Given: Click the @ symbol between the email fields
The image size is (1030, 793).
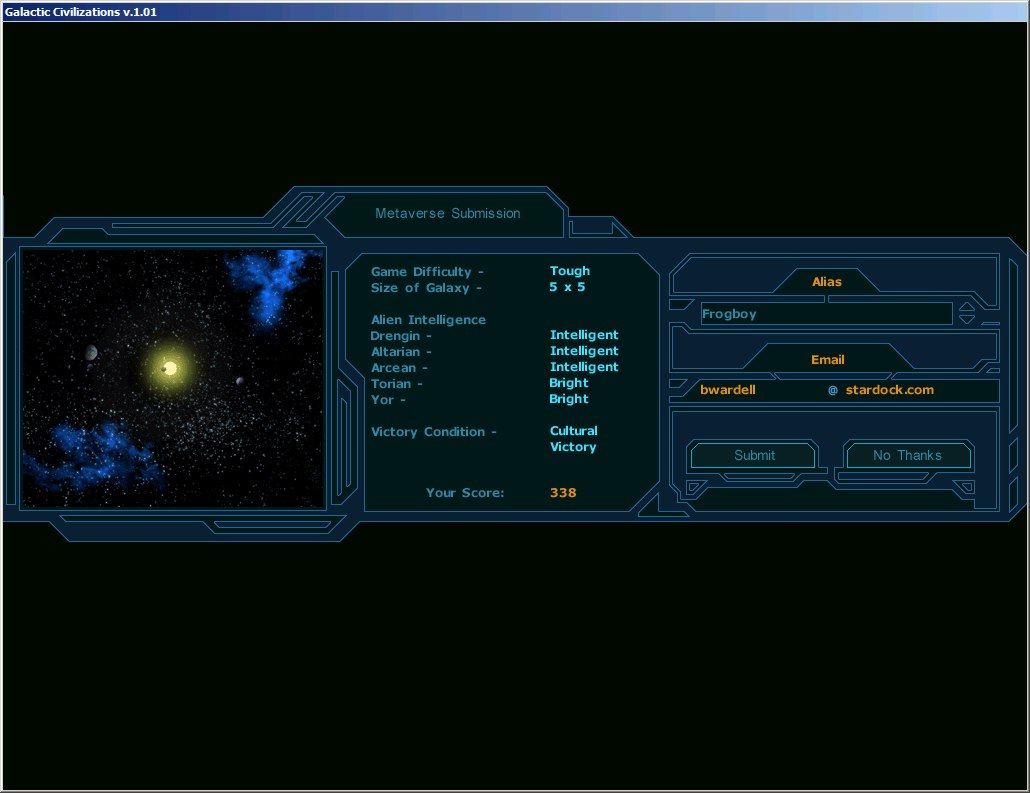Looking at the screenshot, I should [833, 390].
